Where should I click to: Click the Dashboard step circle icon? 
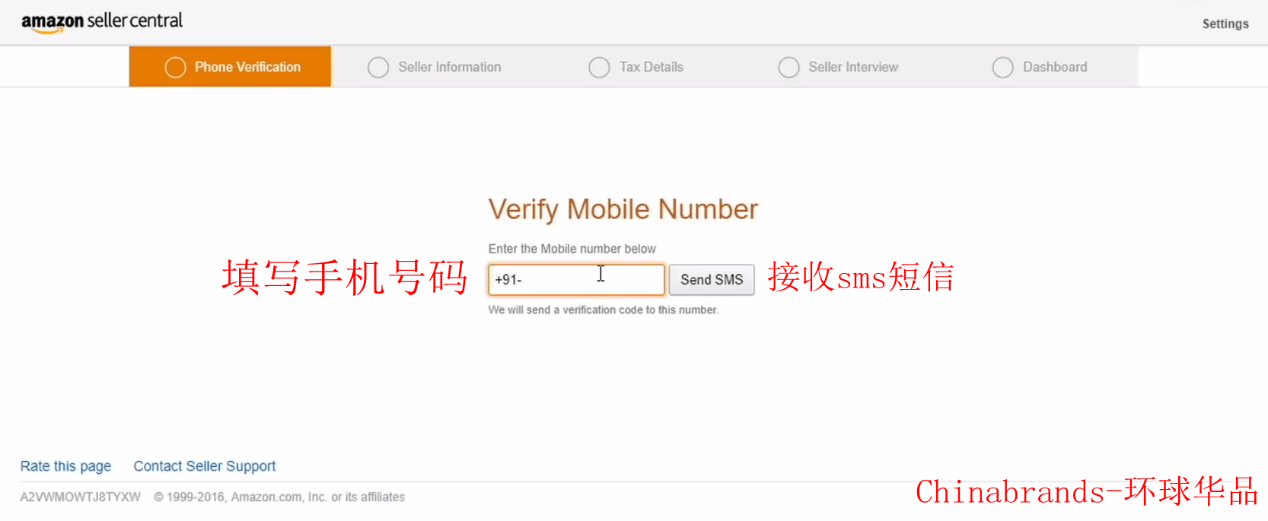(x=1003, y=67)
